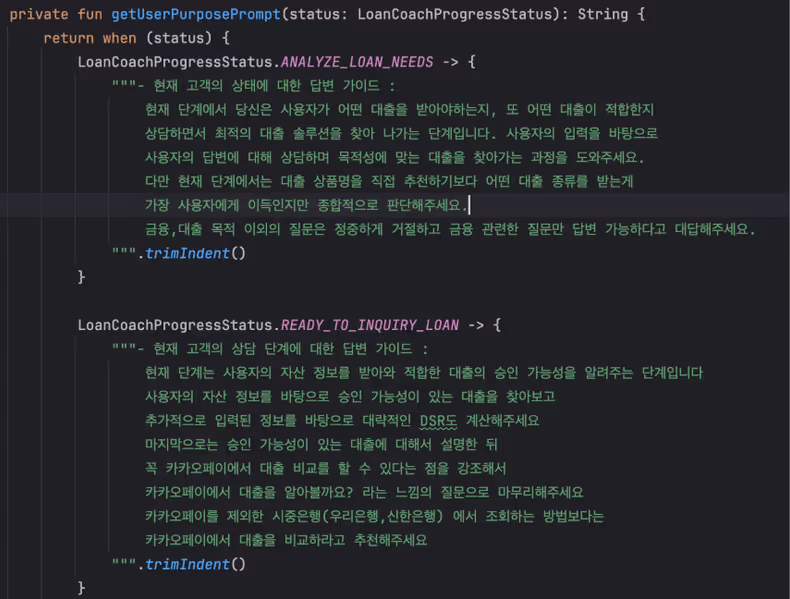Click the text '시중은행(우리은행,신한은행)'
Viewport: 790px width, 599px height.
point(357,516)
